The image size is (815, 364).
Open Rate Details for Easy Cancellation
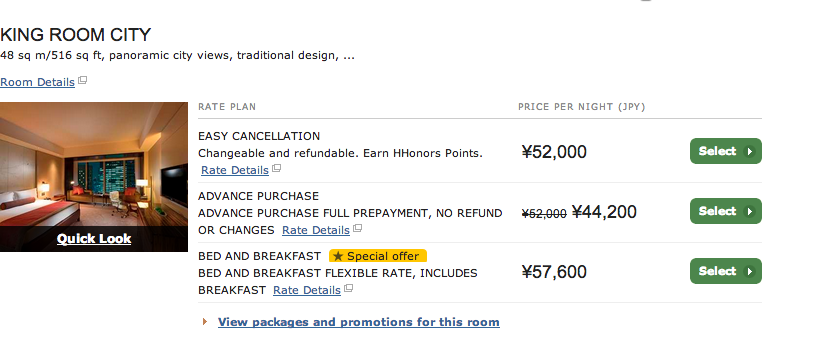pyautogui.click(x=235, y=170)
